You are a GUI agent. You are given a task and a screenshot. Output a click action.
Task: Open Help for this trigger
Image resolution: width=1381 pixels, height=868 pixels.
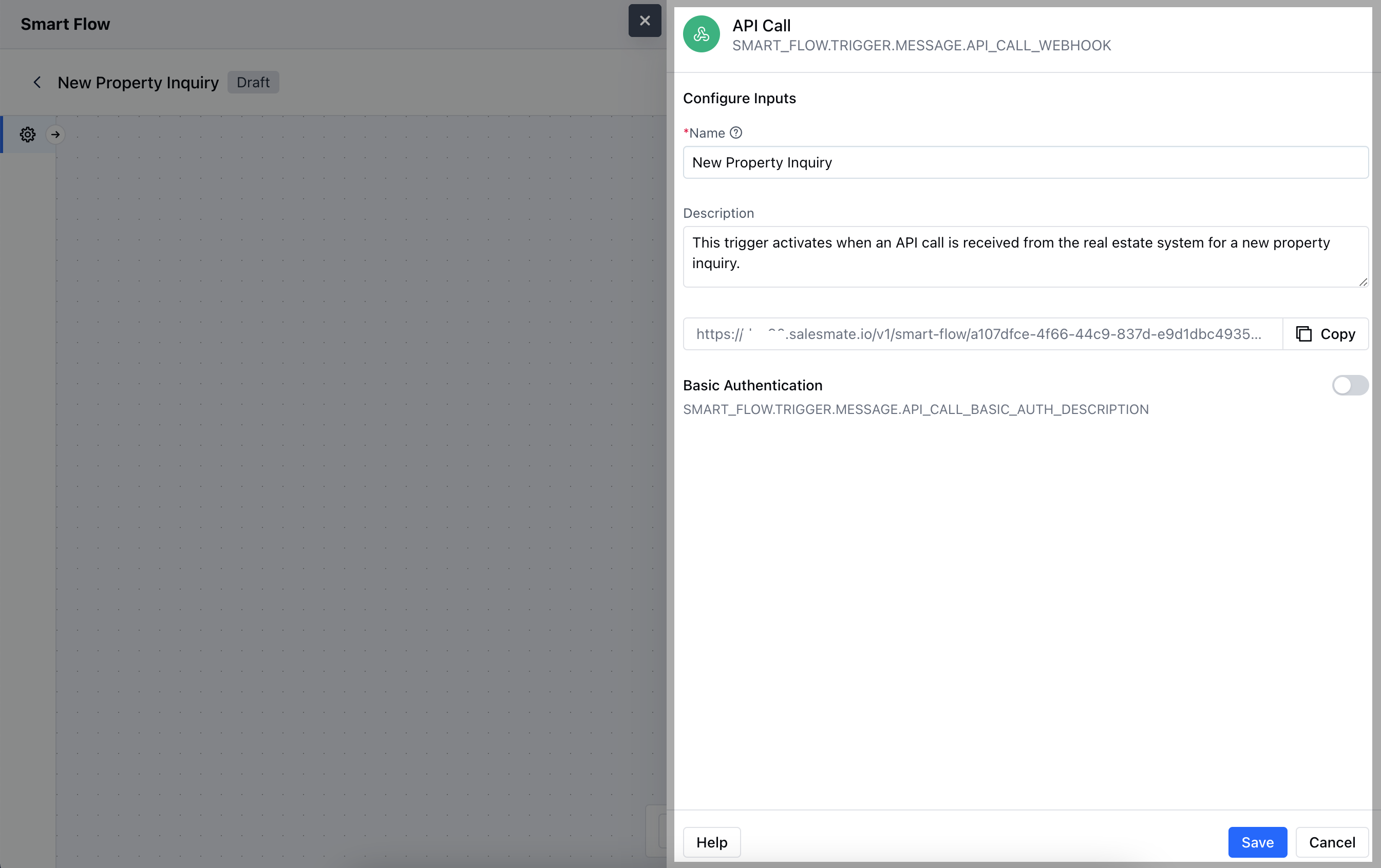(712, 842)
